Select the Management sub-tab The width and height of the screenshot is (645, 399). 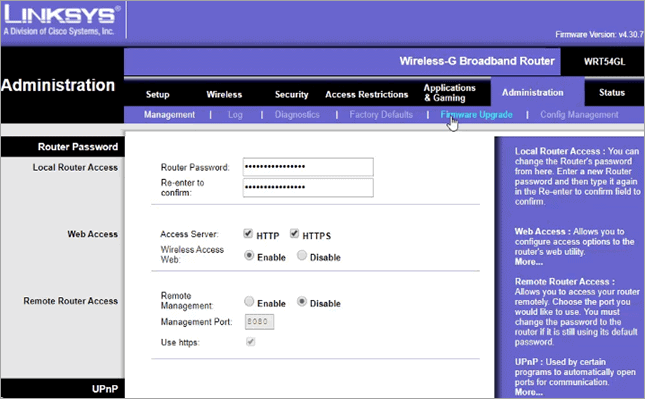coord(169,114)
